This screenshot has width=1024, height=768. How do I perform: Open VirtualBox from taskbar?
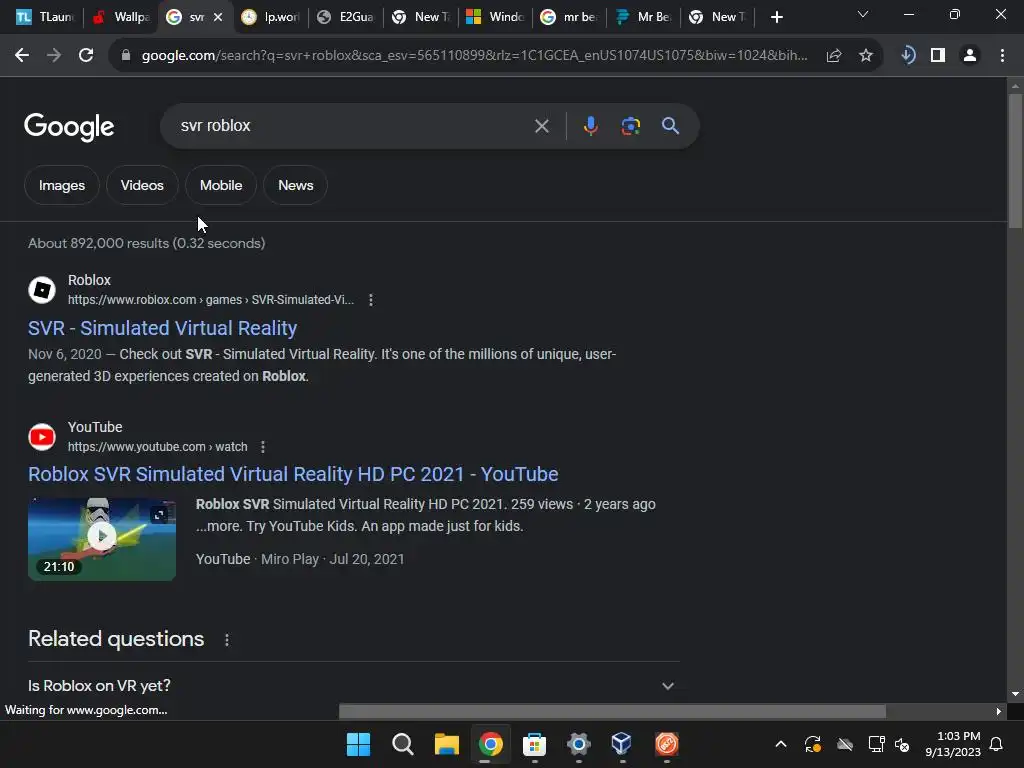[622, 744]
